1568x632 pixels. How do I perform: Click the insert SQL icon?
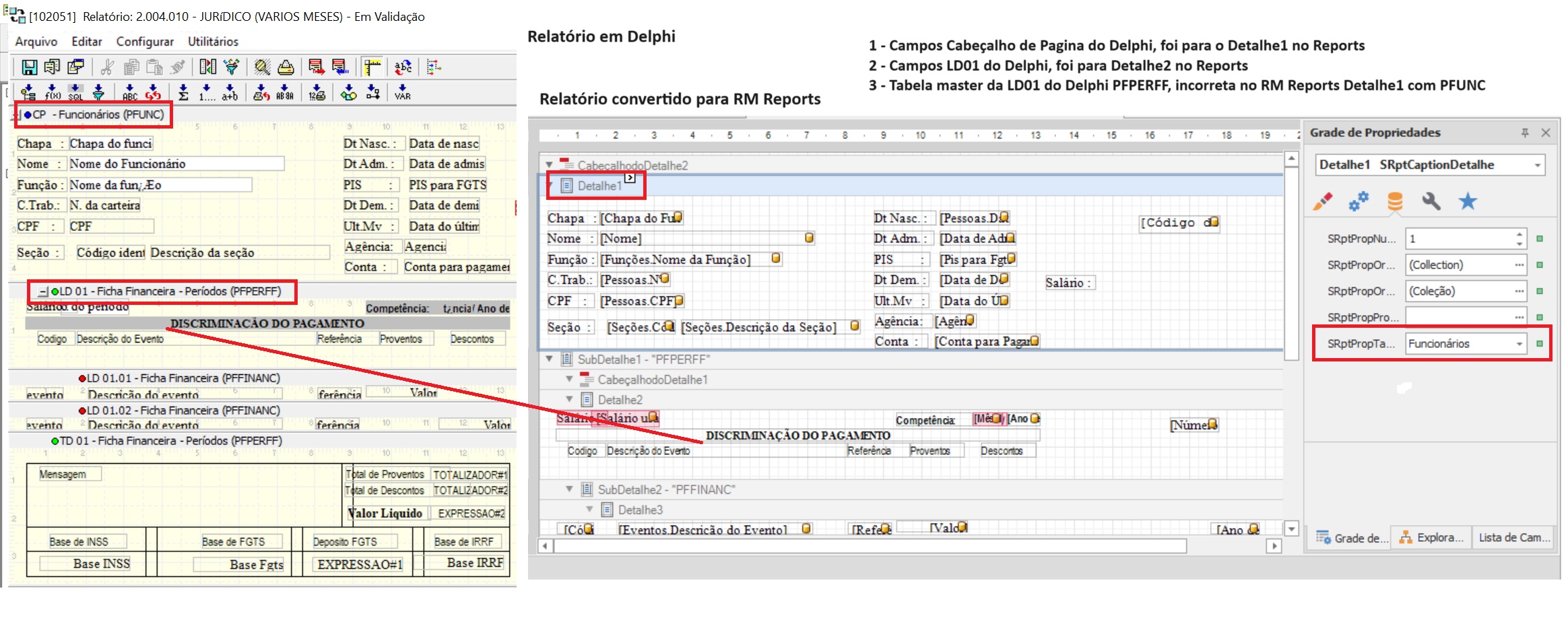(75, 92)
